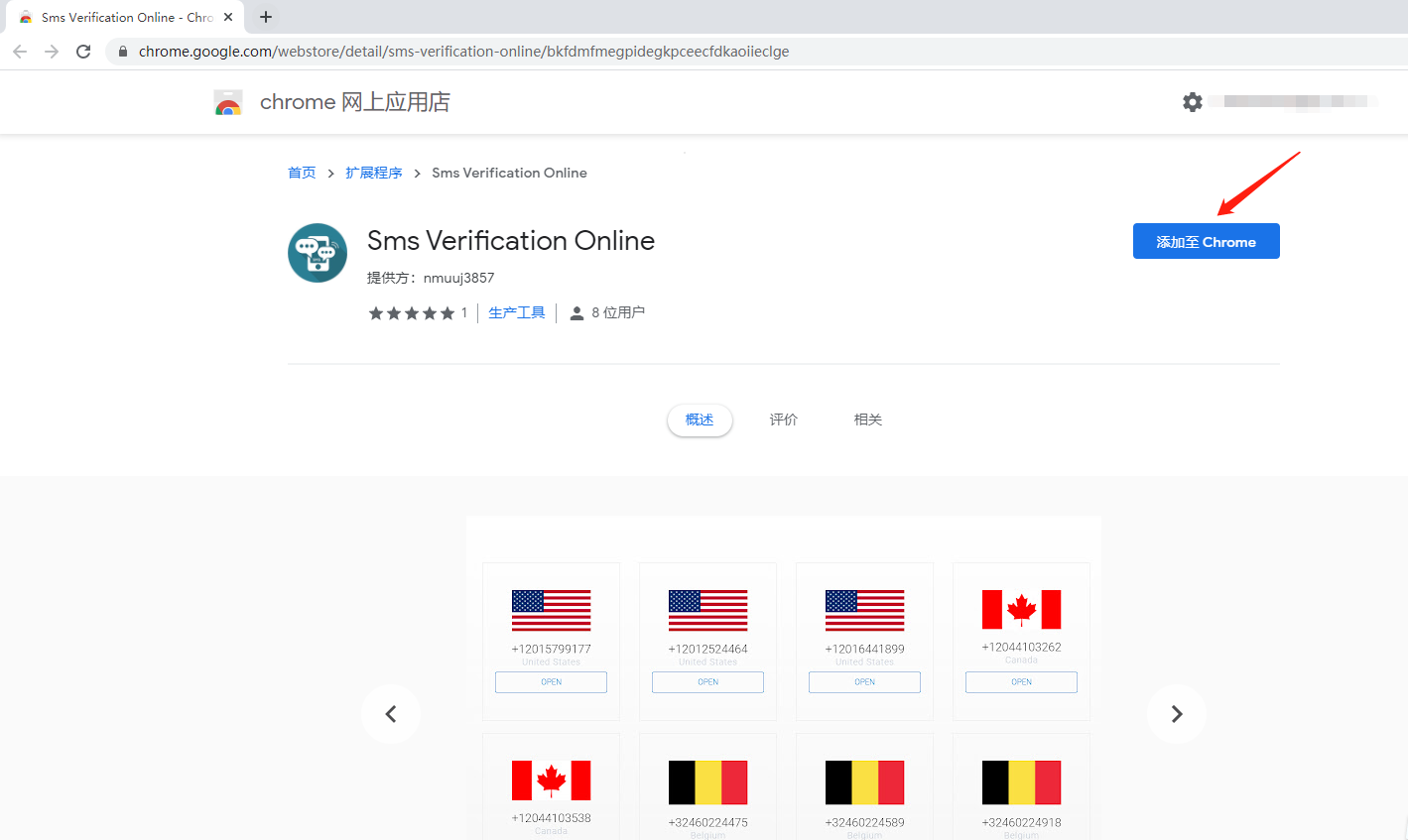The width and height of the screenshot is (1408, 840).
Task: Reload the page with the refresh icon
Action: (83, 52)
